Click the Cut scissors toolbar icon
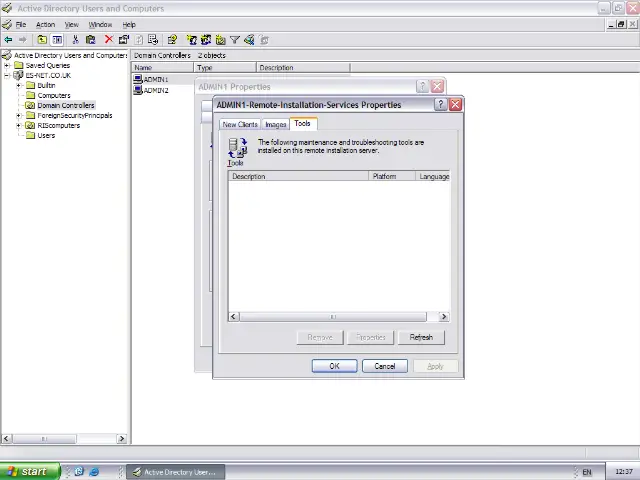Viewport: 640px width, 480px height. point(76,40)
